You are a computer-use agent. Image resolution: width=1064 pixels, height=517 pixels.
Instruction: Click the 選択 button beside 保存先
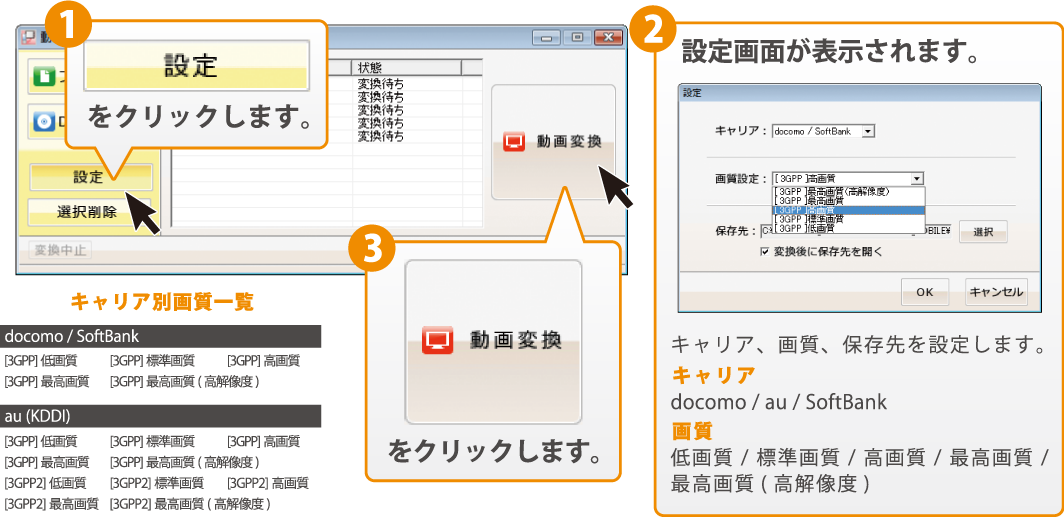coord(983,232)
